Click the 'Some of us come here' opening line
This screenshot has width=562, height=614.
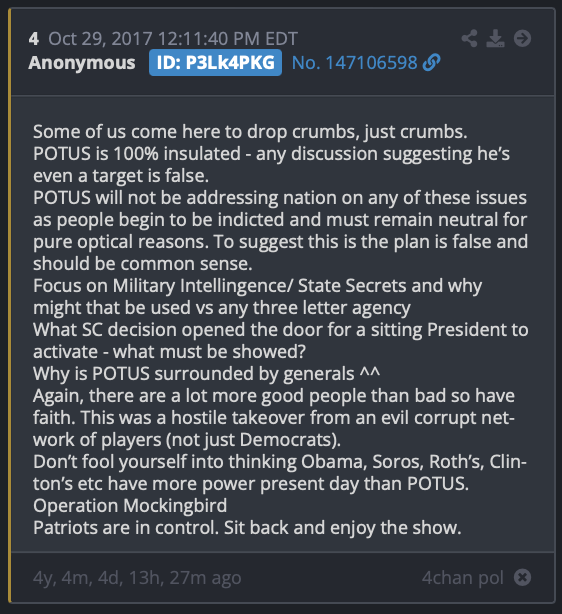(250, 132)
